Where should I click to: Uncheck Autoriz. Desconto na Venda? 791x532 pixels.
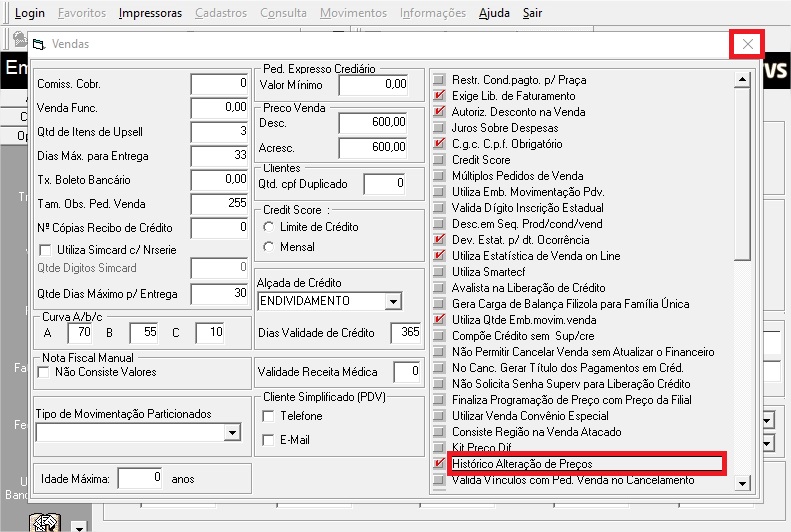point(439,111)
